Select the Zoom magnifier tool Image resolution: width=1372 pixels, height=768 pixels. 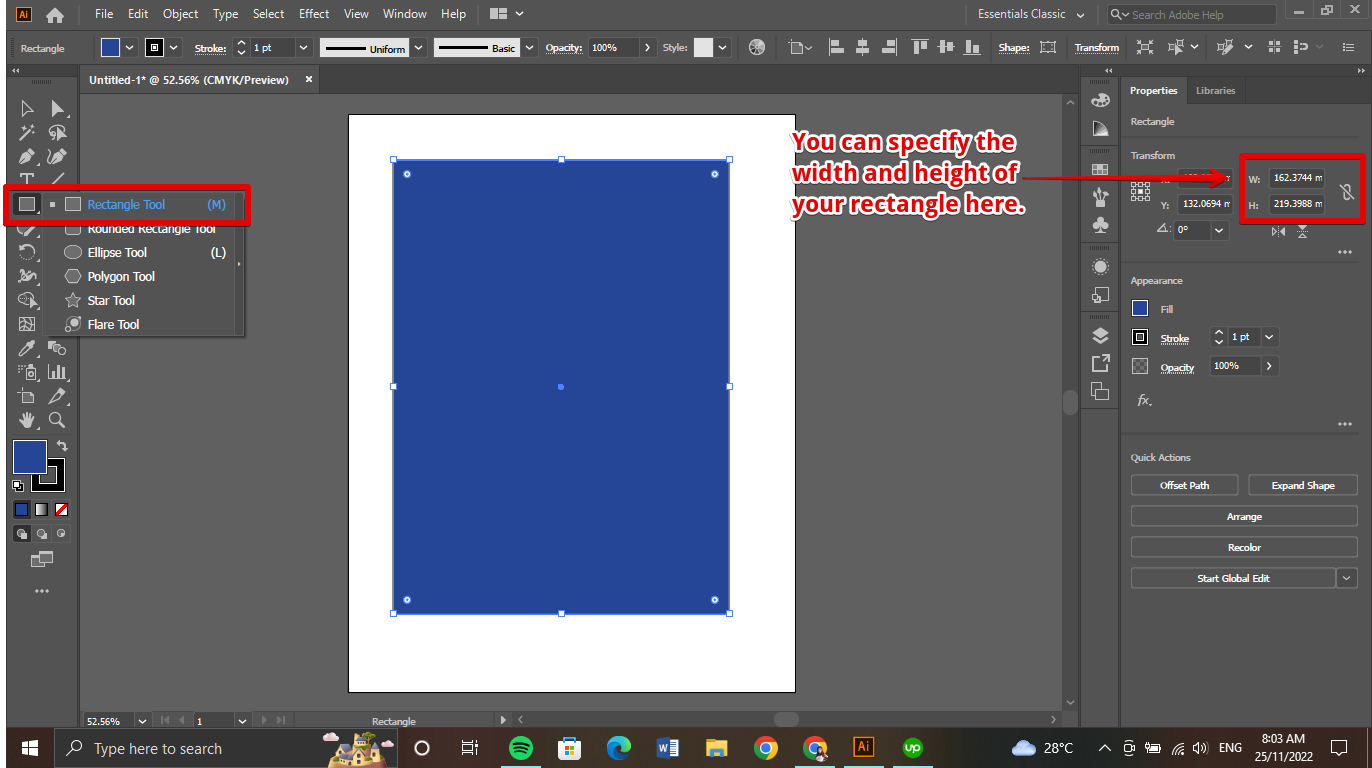(57, 420)
